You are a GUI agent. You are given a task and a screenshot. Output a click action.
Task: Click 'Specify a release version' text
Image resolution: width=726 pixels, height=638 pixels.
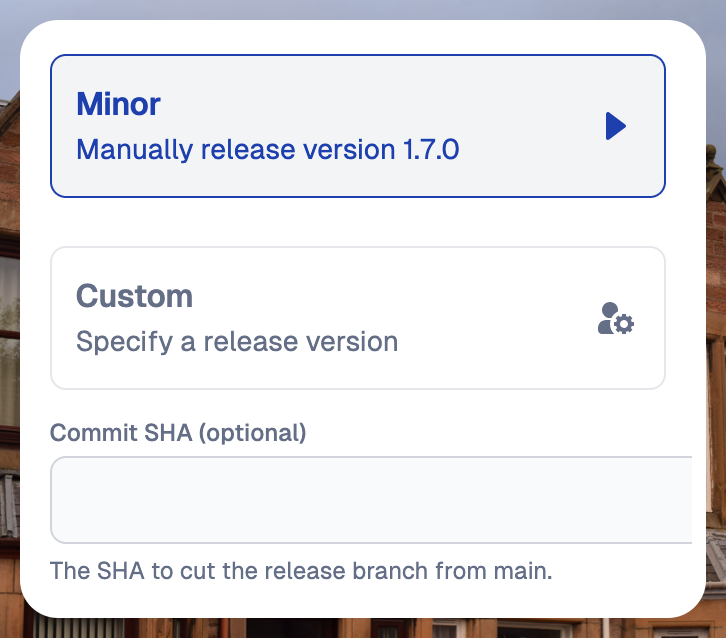pyautogui.click(x=237, y=342)
